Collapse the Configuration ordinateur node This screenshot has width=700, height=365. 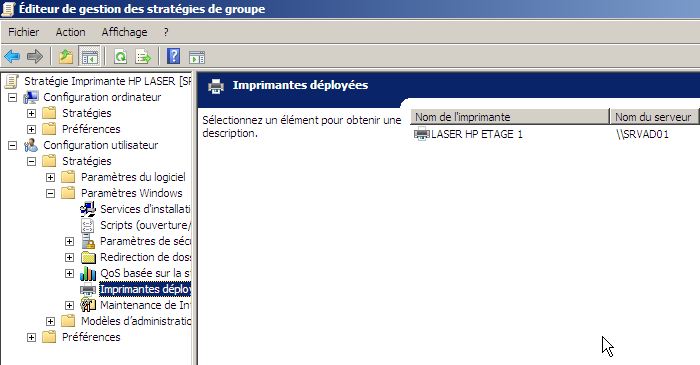pyautogui.click(x=12, y=97)
